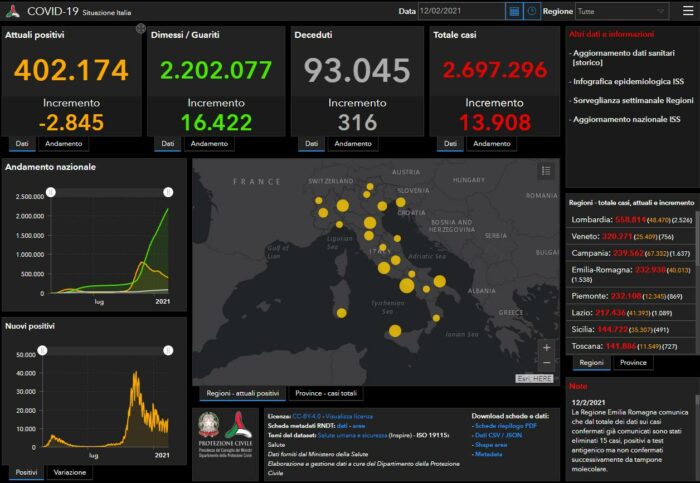Click the Friuli bubble near Slovenia label
Image resolution: width=700 pixels, height=483 pixels.
pos(400,202)
